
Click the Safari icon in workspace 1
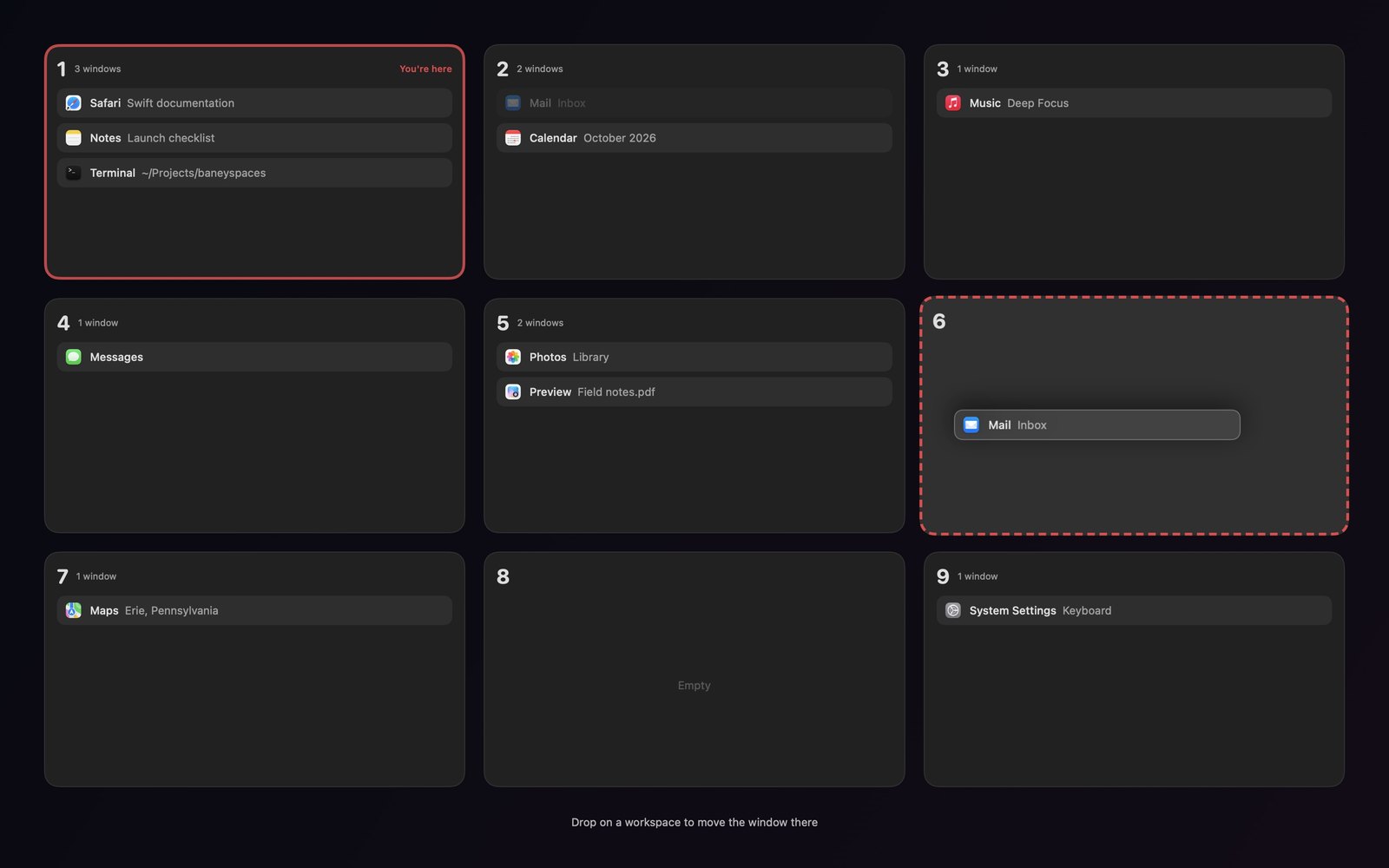[x=74, y=103]
